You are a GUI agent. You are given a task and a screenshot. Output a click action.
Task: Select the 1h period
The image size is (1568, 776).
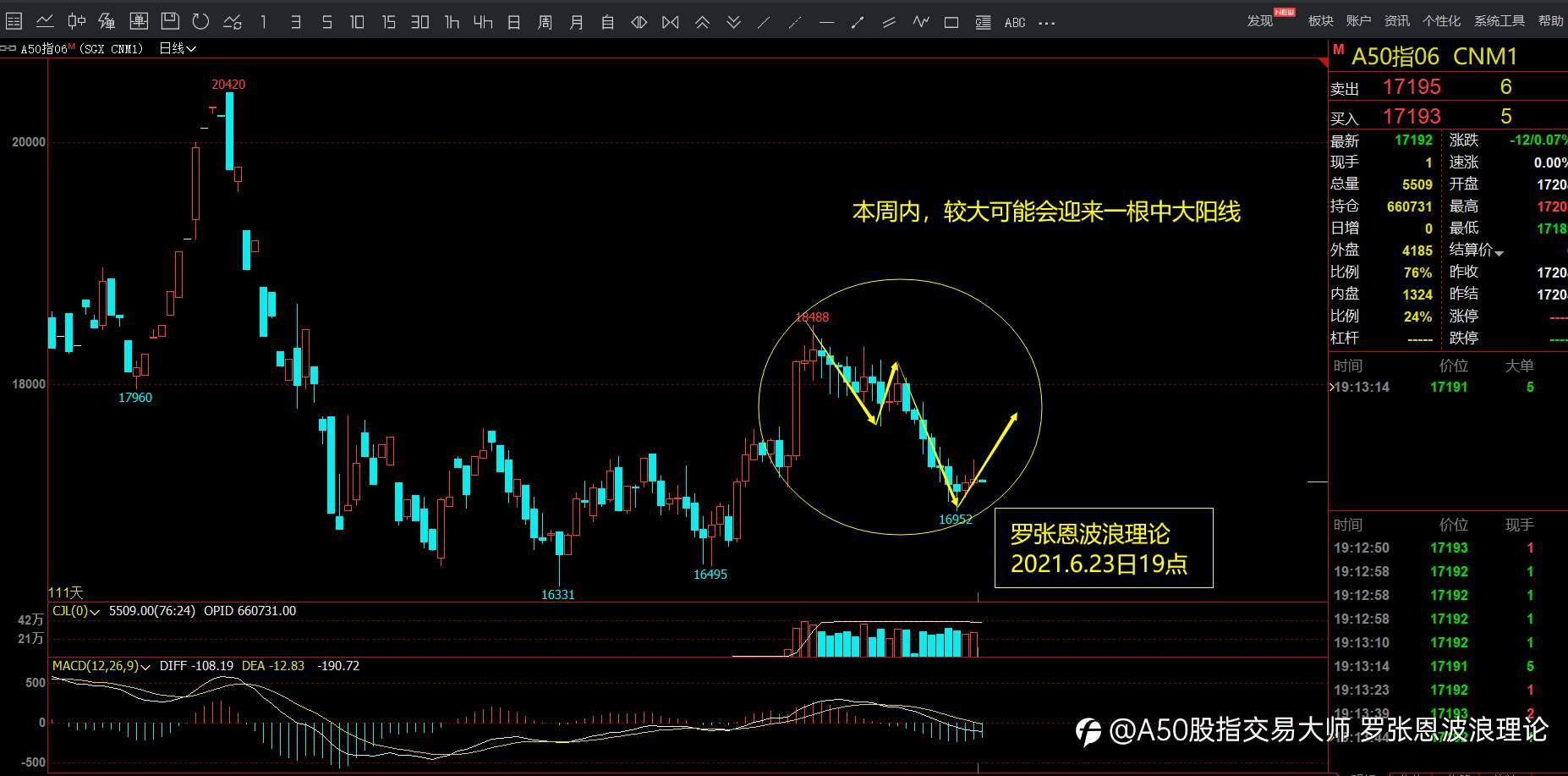(452, 22)
